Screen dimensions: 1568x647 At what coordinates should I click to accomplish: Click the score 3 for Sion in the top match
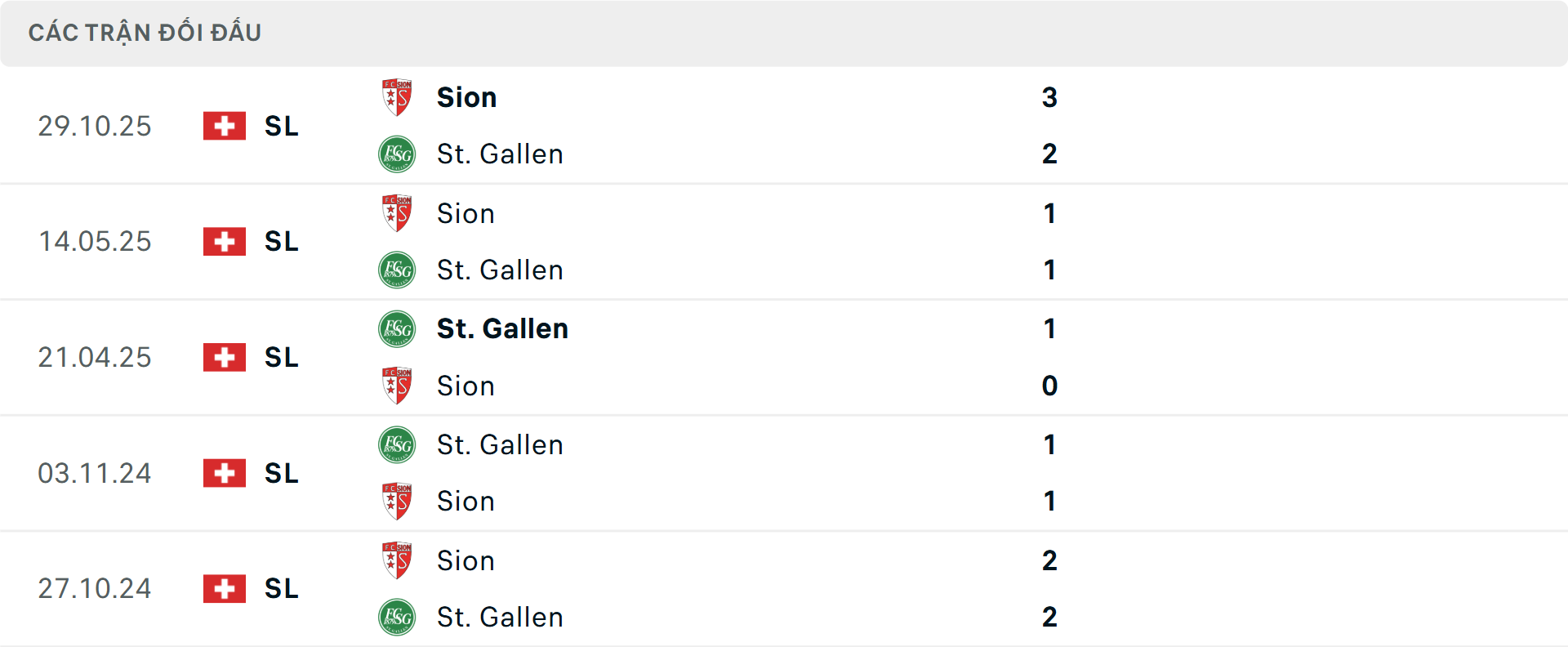tap(1050, 96)
